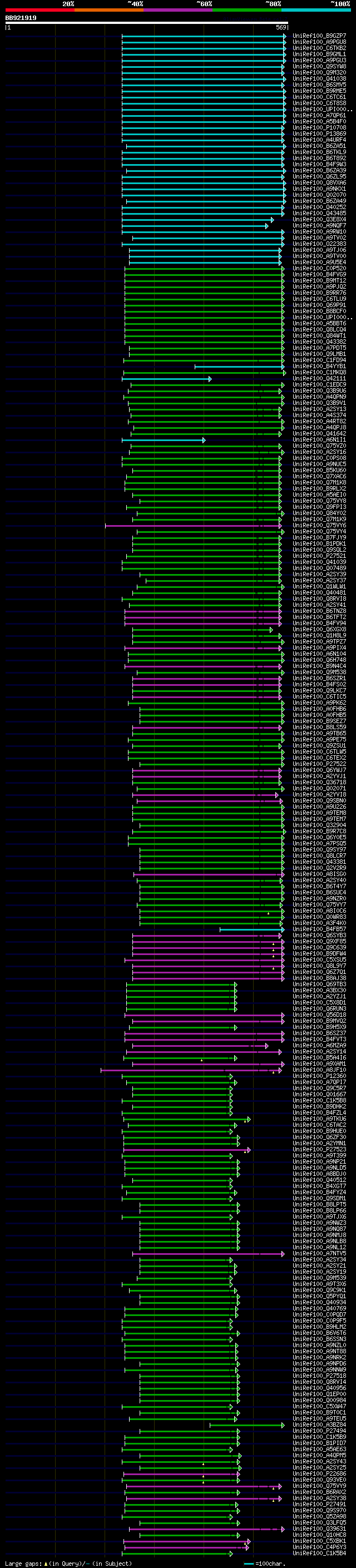Select hit label UniRef100_B4FVG9
This screenshot has height=1568, width=356.
(319, 275)
